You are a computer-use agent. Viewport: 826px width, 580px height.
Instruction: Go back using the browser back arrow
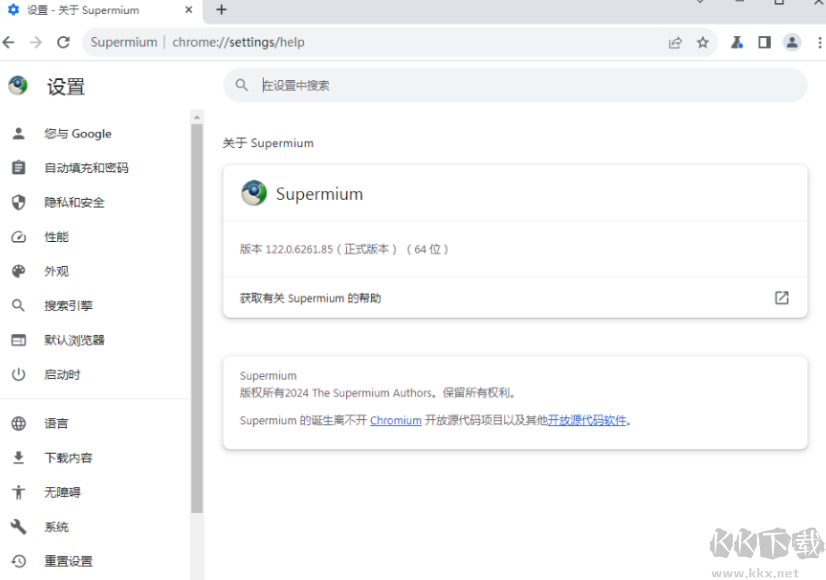pos(8,42)
